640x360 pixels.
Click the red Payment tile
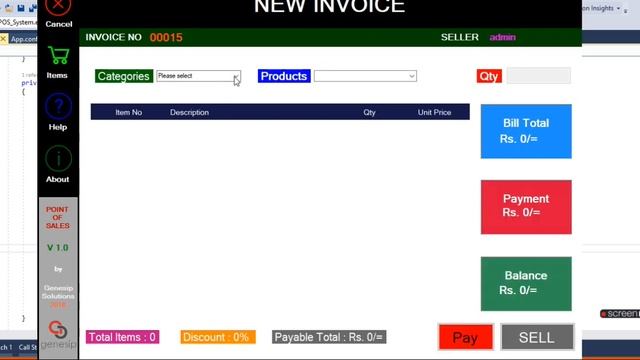click(526, 207)
